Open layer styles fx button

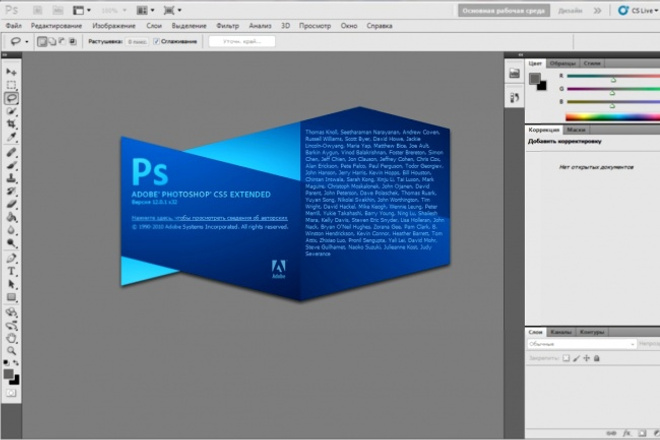pyautogui.click(x=627, y=433)
